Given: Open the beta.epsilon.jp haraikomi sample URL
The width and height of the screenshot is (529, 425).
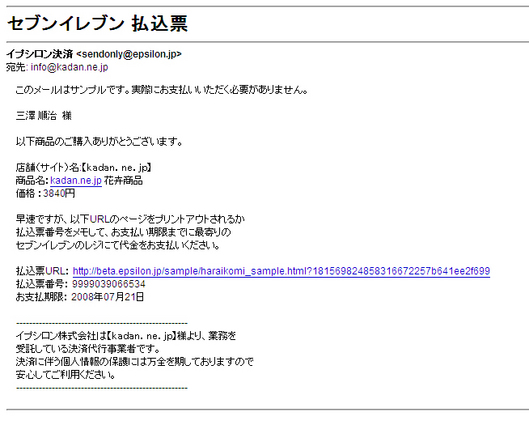Looking at the screenshot, I should (281, 271).
